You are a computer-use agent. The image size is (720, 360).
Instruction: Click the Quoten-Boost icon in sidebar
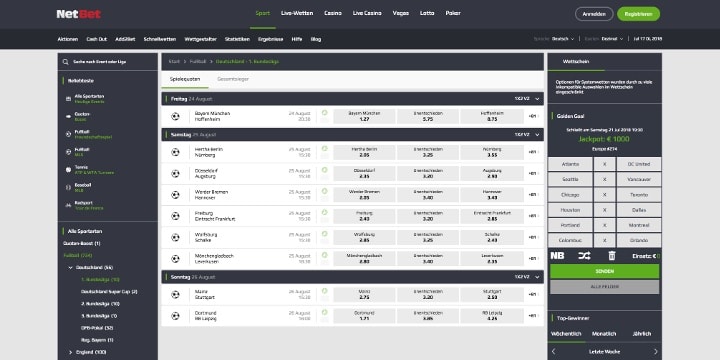point(68,116)
